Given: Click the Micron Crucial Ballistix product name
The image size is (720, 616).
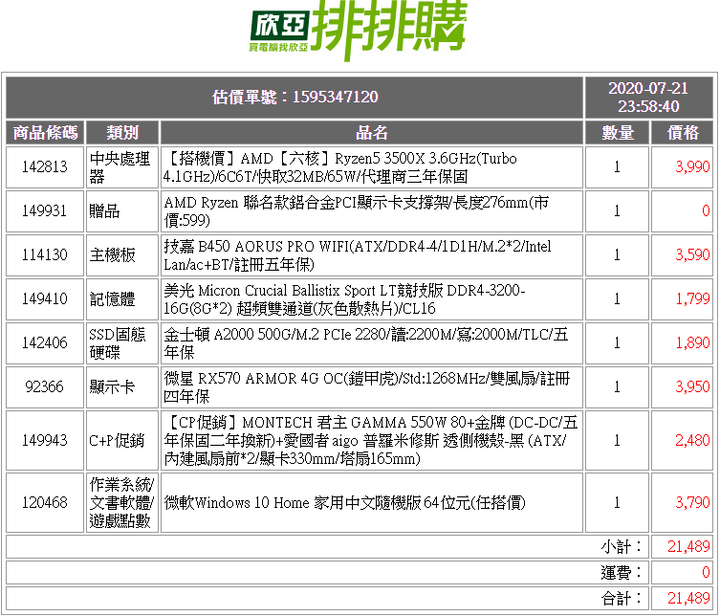Looking at the screenshot, I should 344,299.
